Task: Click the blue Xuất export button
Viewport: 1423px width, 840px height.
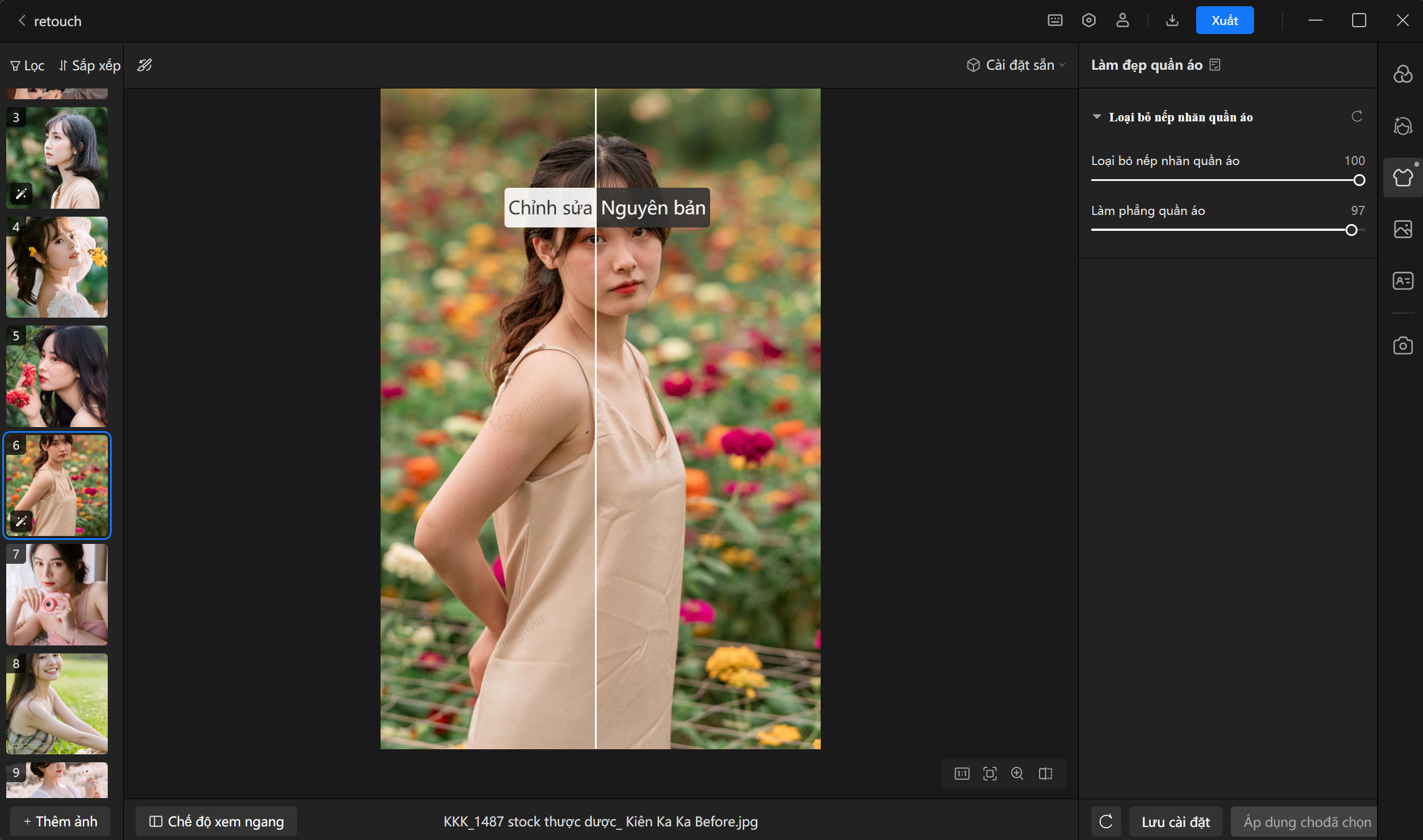Action: [x=1224, y=20]
